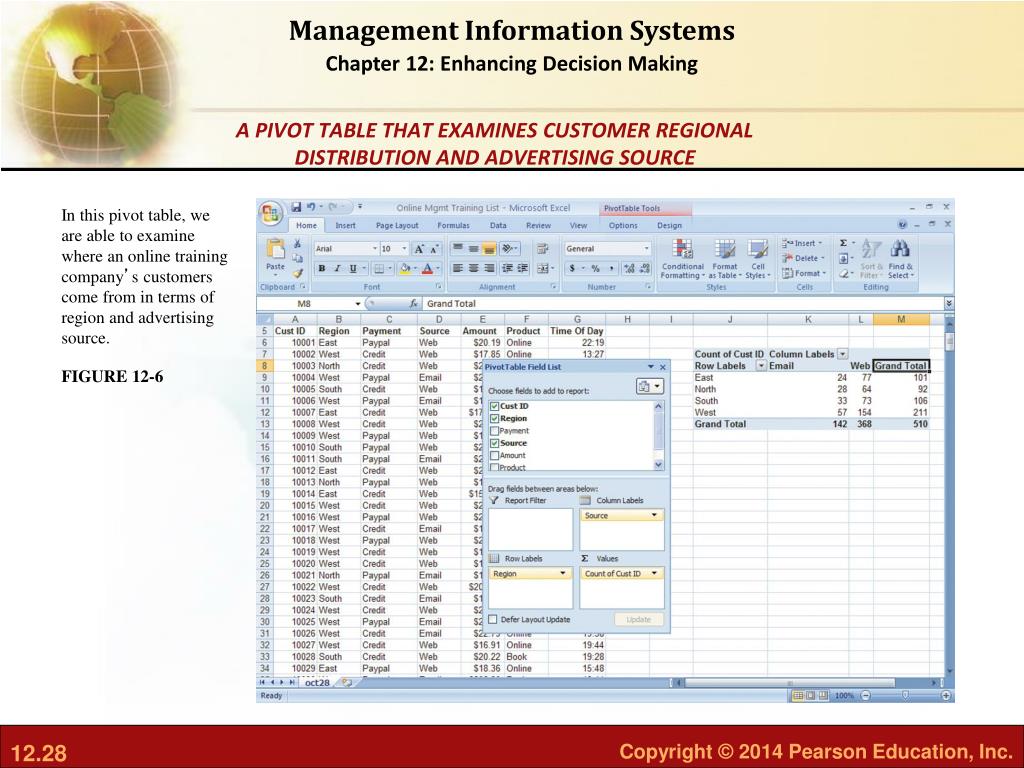
Task: Open the font size dropdown
Action: [x=404, y=249]
